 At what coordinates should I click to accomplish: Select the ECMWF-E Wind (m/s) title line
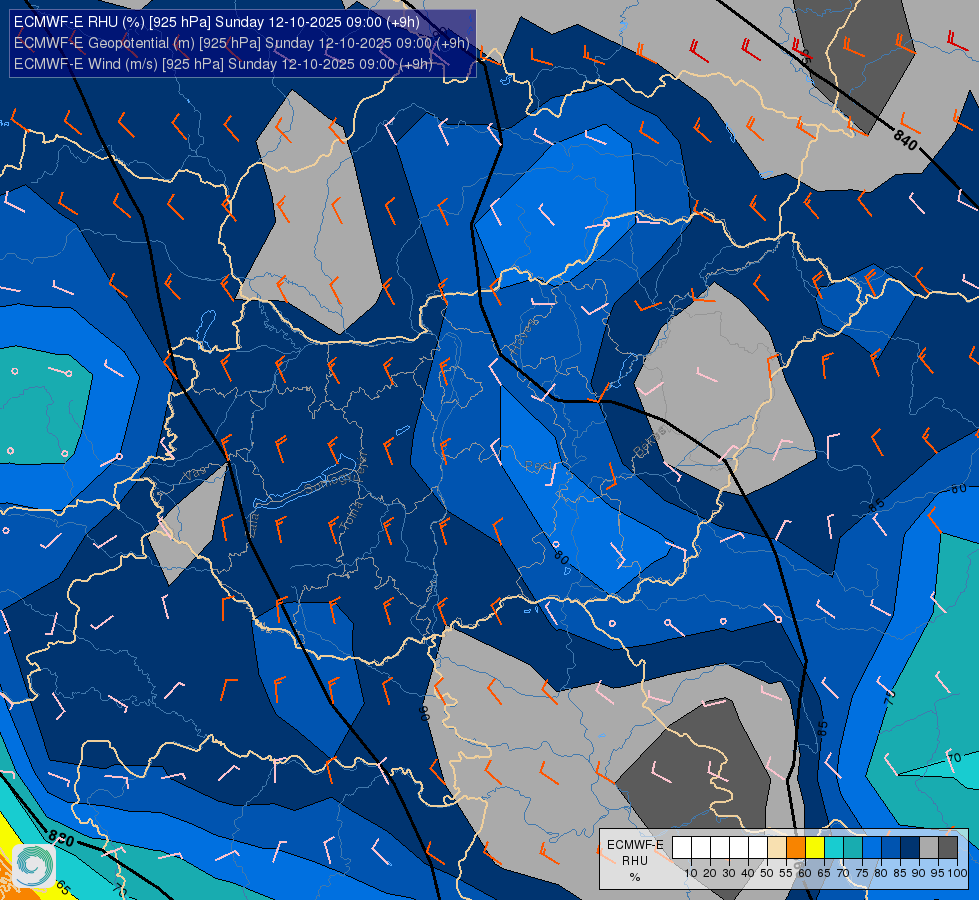pos(223,64)
